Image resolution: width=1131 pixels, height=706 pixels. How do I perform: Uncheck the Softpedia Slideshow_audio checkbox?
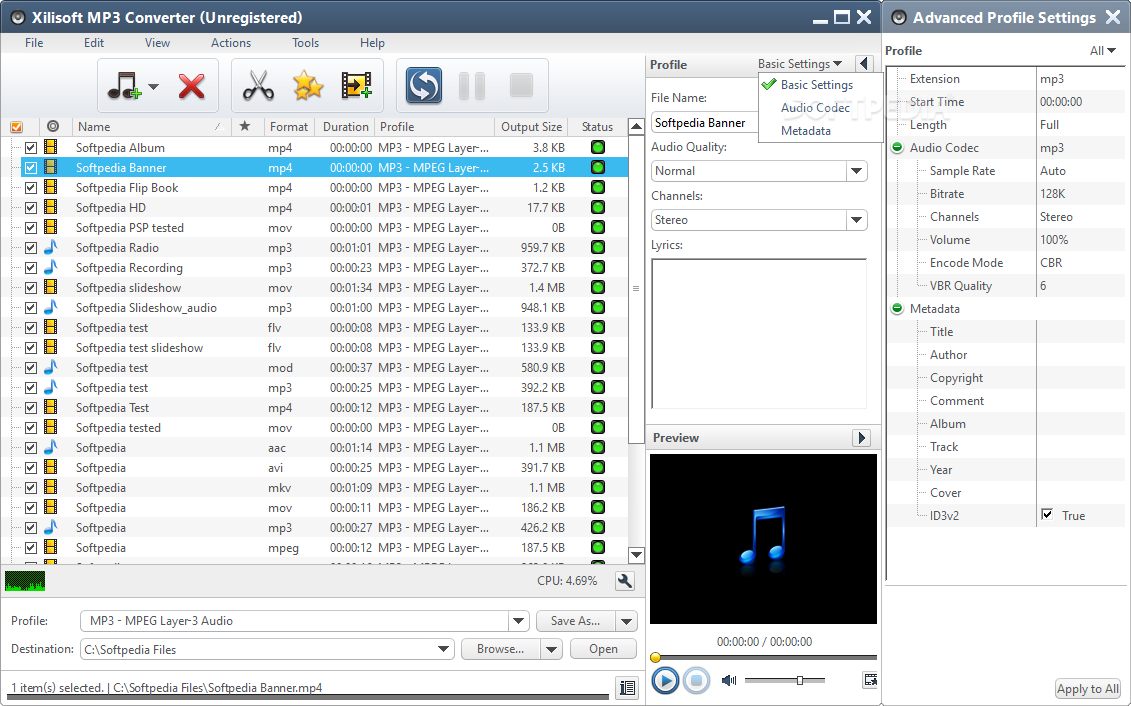coord(30,308)
